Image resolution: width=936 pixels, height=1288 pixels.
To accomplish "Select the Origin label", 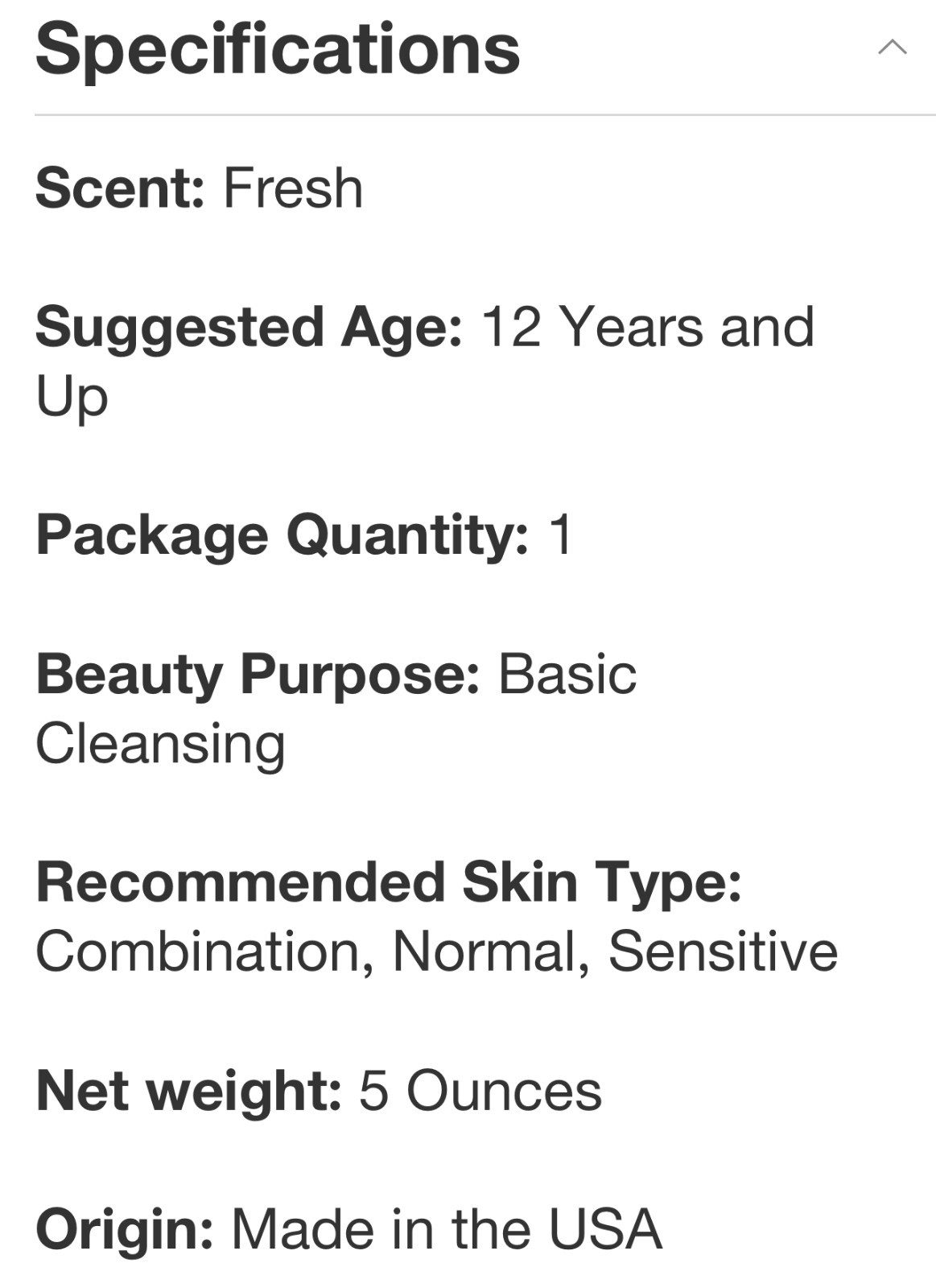I will (125, 1230).
